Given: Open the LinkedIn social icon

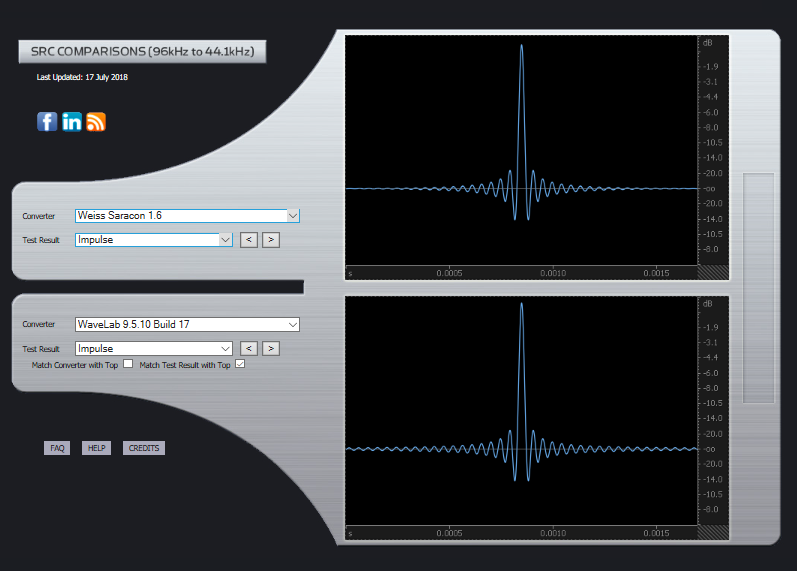Looking at the screenshot, I should coord(72,122).
